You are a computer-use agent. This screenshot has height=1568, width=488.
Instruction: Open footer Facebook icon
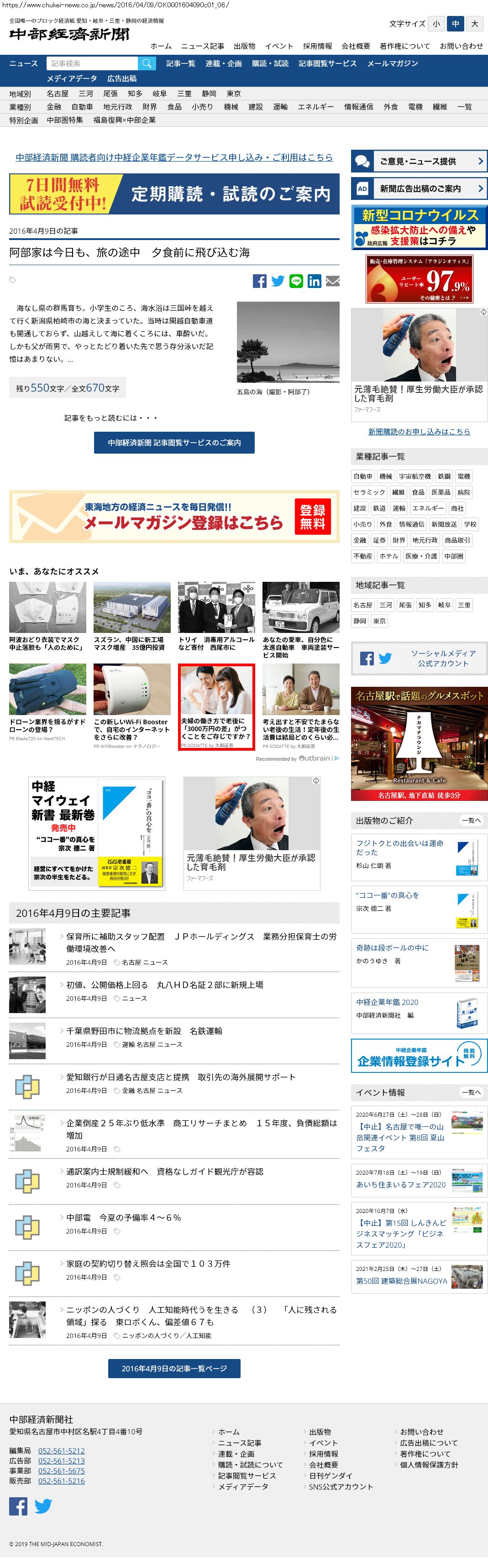tap(18, 1506)
